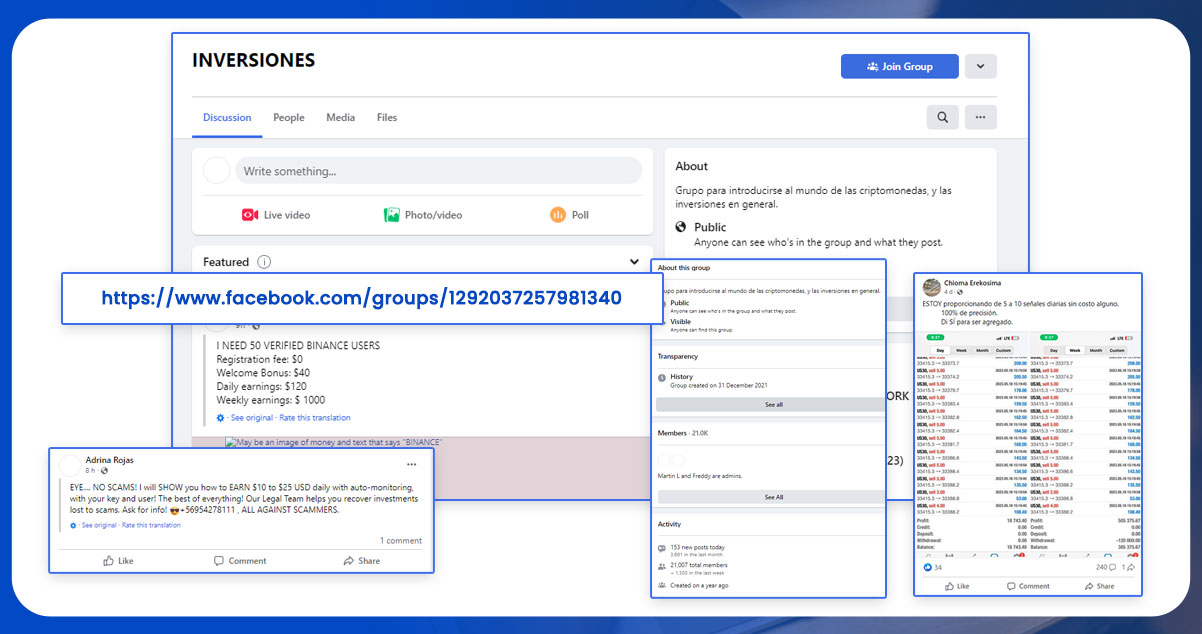This screenshot has width=1202, height=634.
Task: Open the Media tab
Action: [x=340, y=117]
